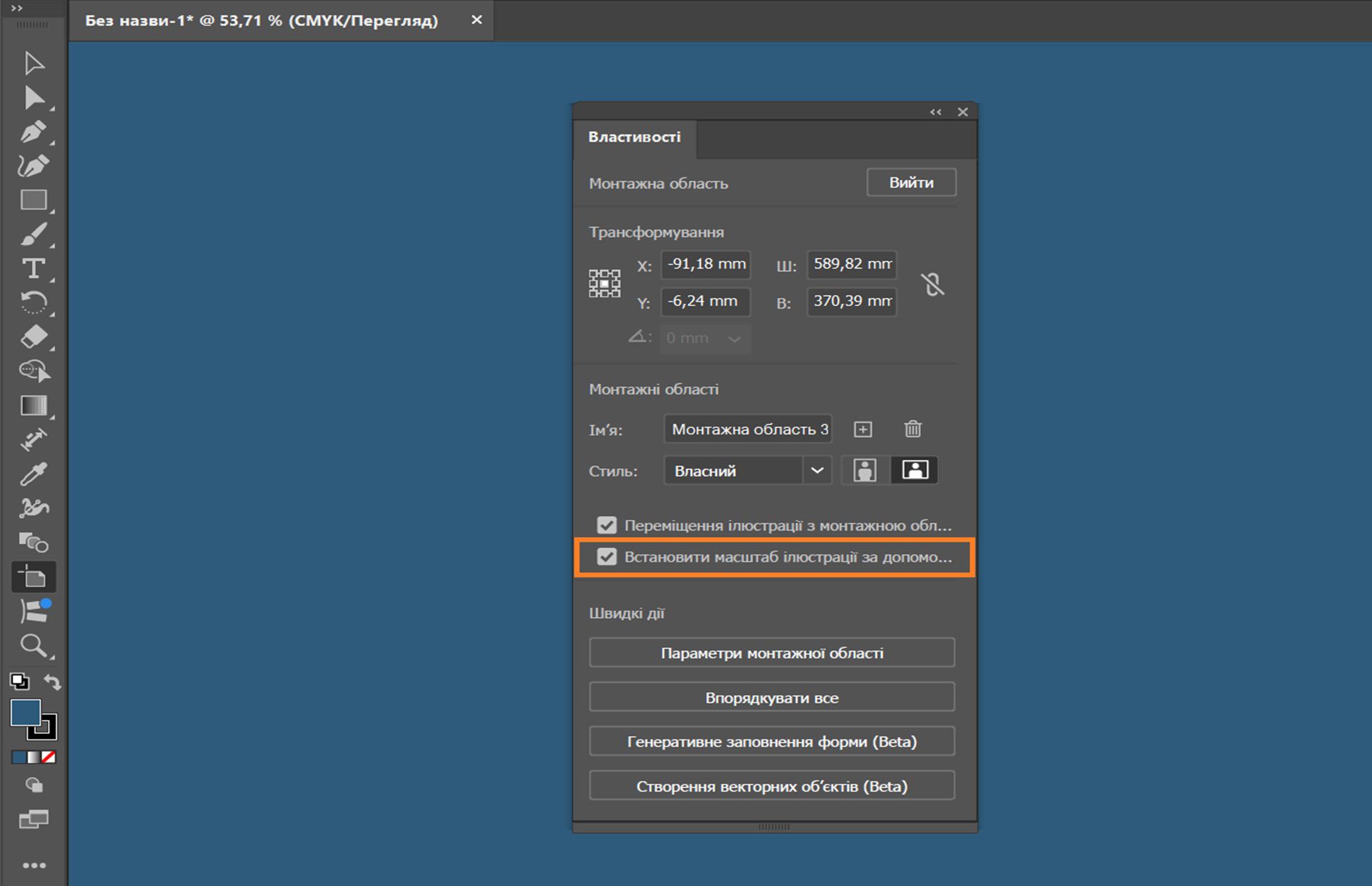The height and width of the screenshot is (886, 1372).
Task: Click the 'Вийти' button
Action: 910,182
